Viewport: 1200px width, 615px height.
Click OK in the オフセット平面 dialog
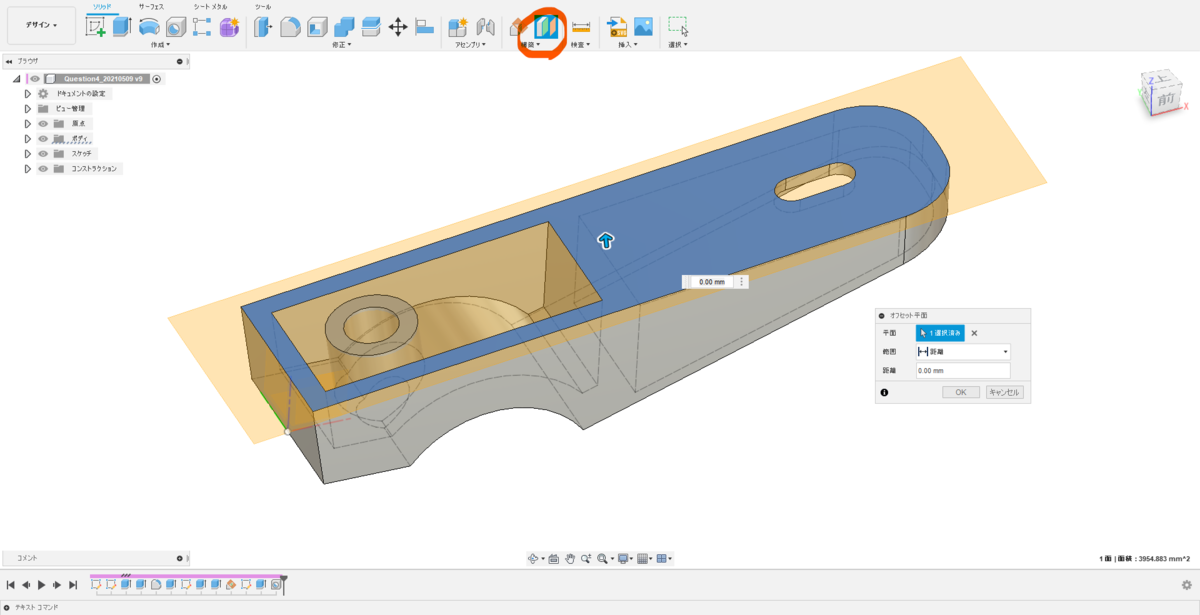click(960, 392)
